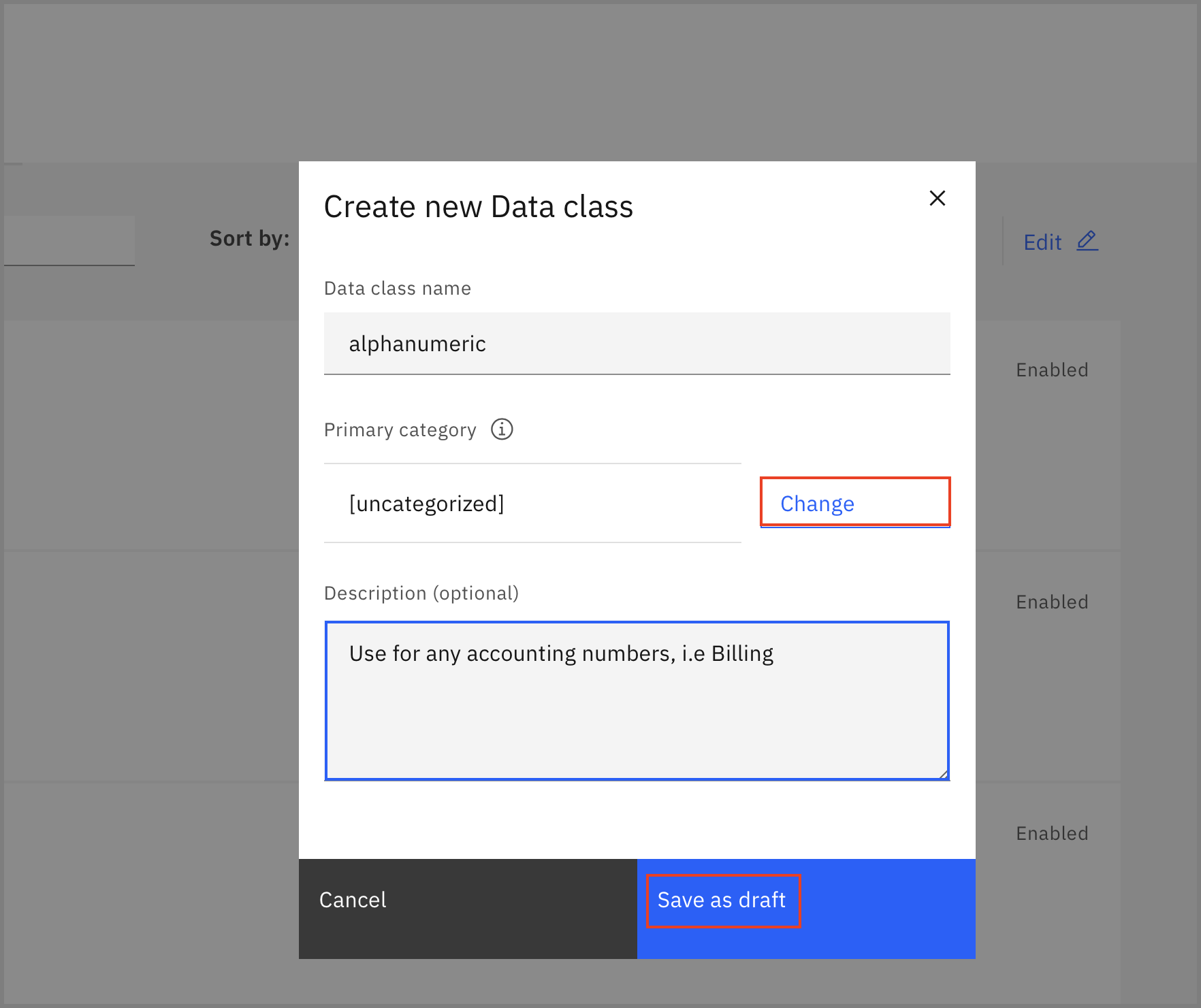The width and height of the screenshot is (1201, 1008).
Task: Close the Create new Data class dialog
Action: point(938,198)
